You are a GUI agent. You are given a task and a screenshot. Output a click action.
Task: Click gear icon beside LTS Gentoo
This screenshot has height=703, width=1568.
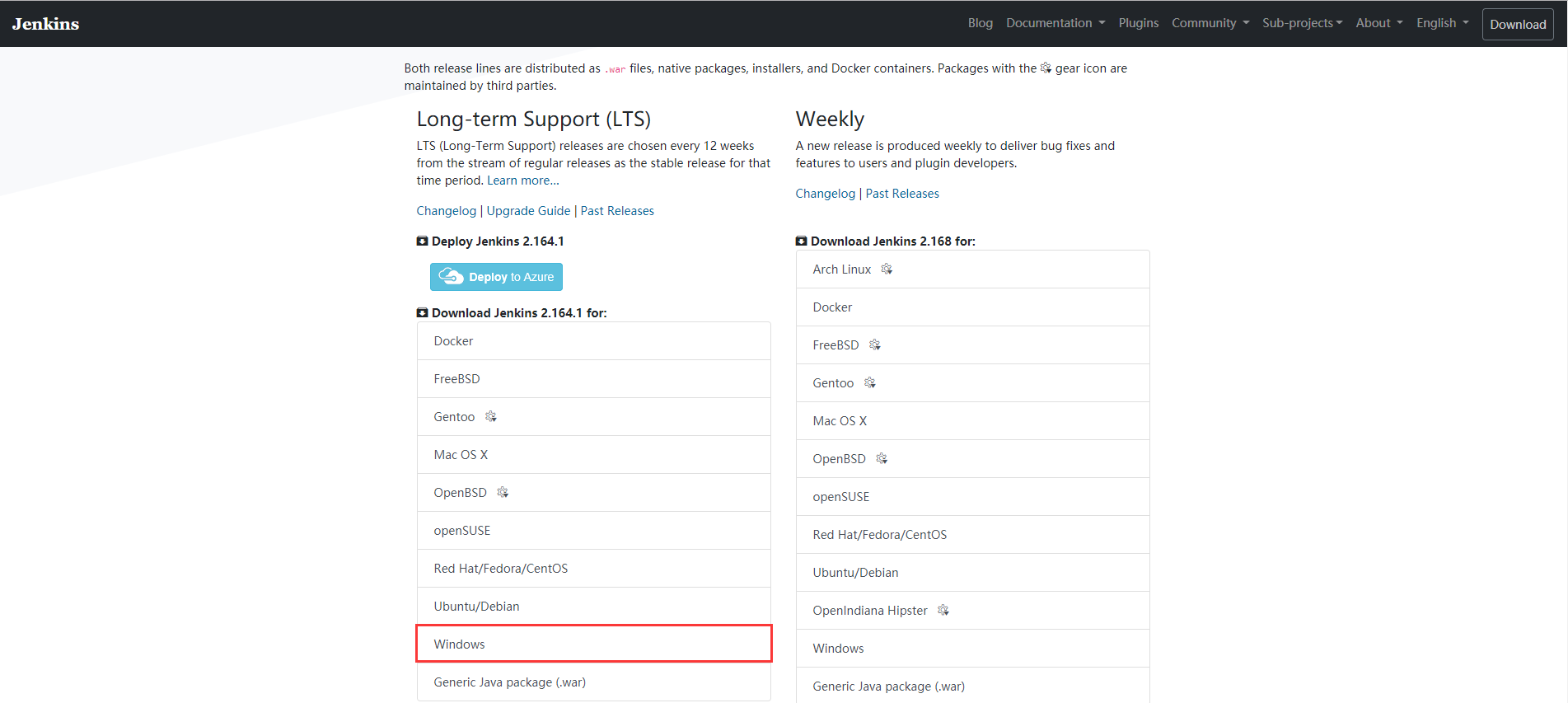tap(490, 416)
